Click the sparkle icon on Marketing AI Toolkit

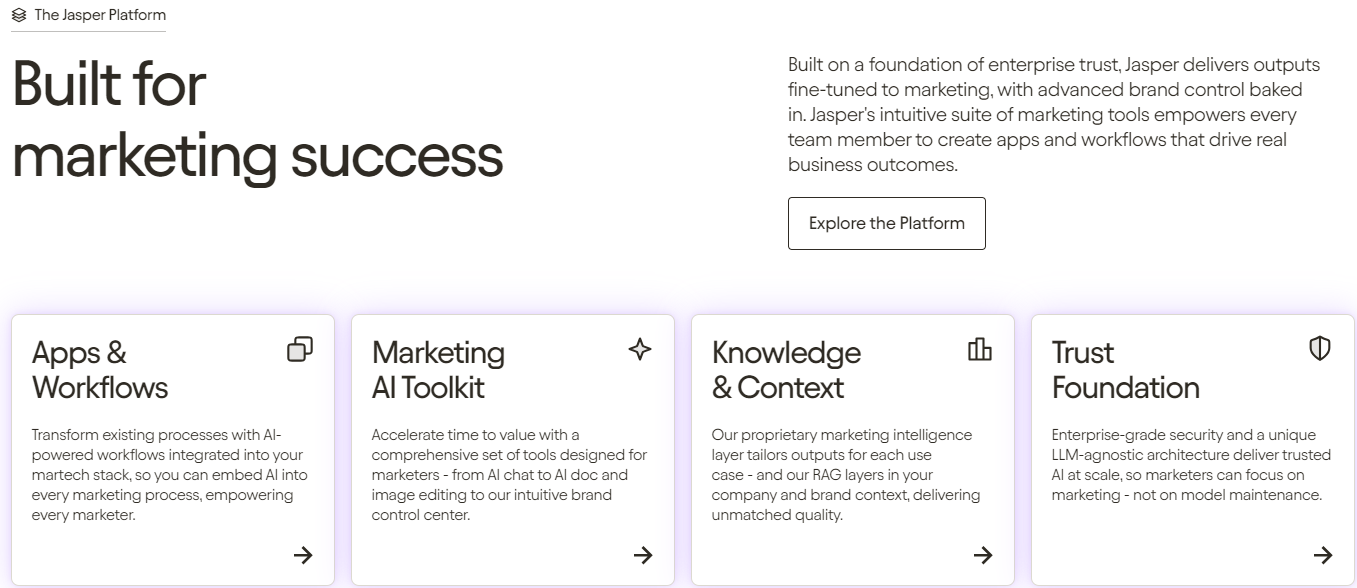[640, 349]
